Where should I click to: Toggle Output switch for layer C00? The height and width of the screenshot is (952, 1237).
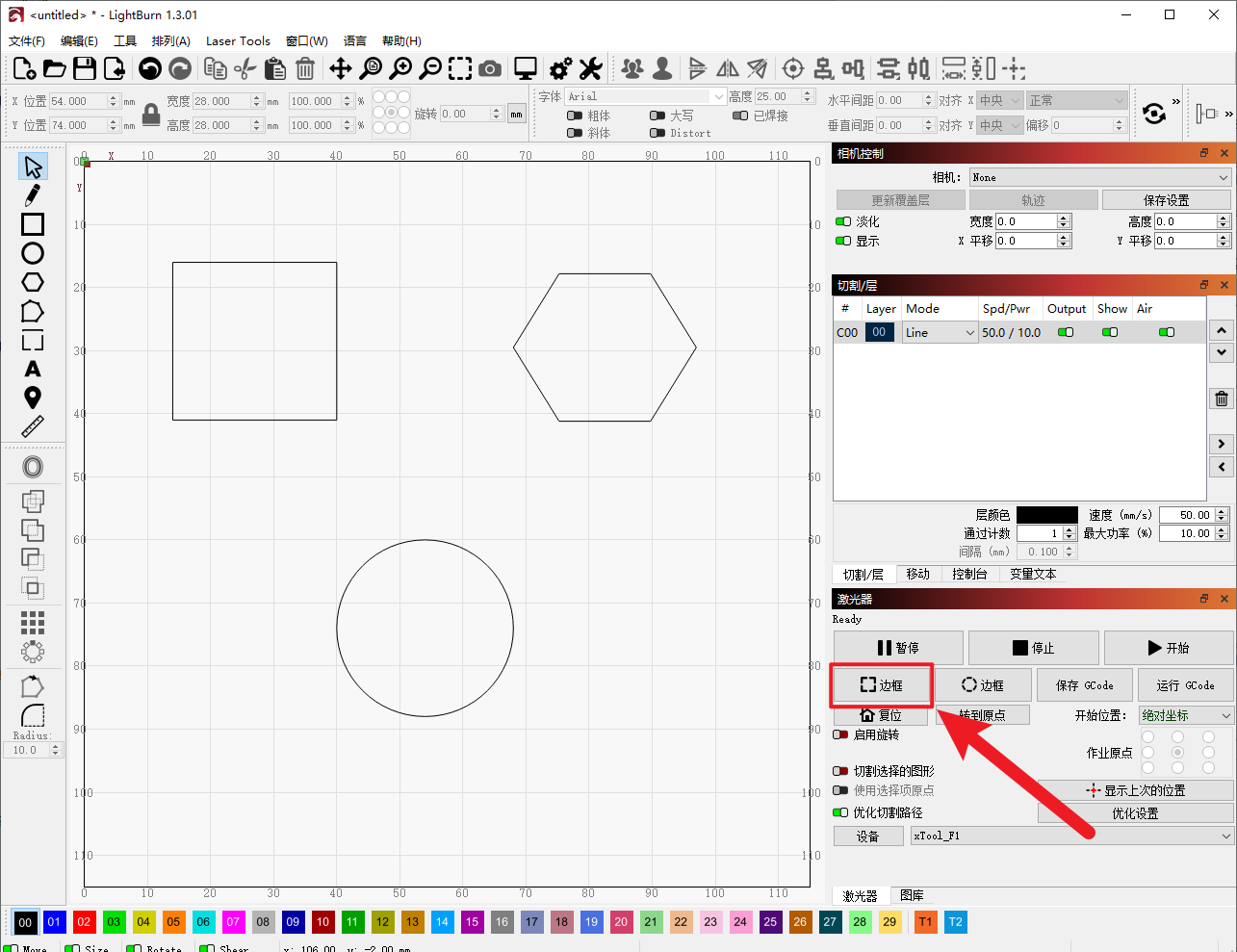[x=1066, y=332]
